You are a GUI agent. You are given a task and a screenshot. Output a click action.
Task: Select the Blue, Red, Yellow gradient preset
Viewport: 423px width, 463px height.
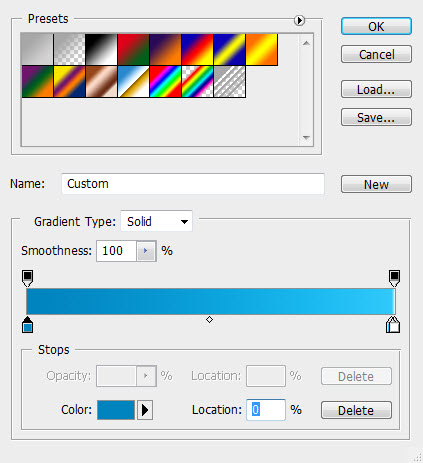coord(197,49)
